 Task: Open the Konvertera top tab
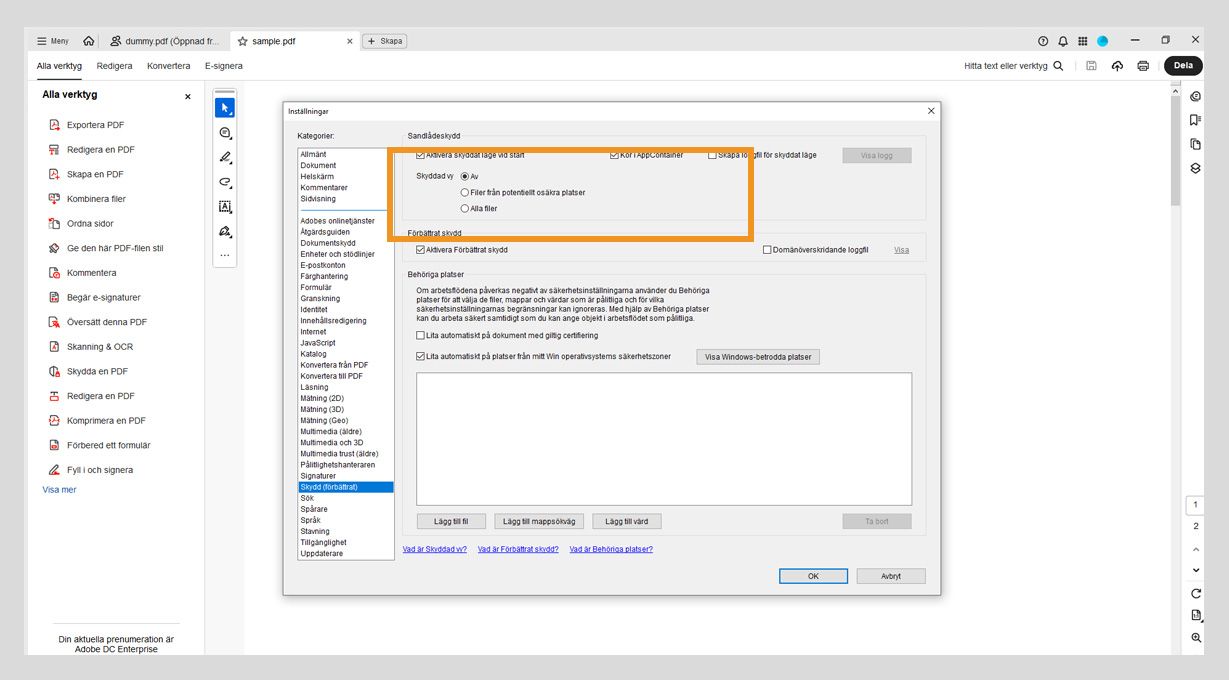(x=168, y=66)
